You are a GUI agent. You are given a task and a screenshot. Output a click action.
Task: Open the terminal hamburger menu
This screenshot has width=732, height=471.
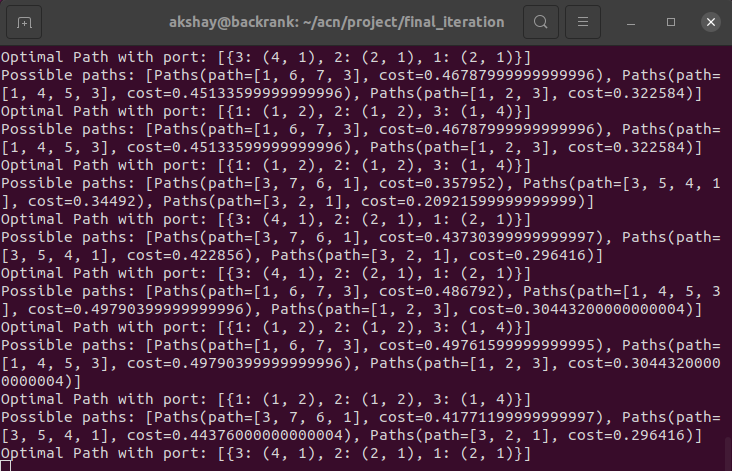click(583, 22)
